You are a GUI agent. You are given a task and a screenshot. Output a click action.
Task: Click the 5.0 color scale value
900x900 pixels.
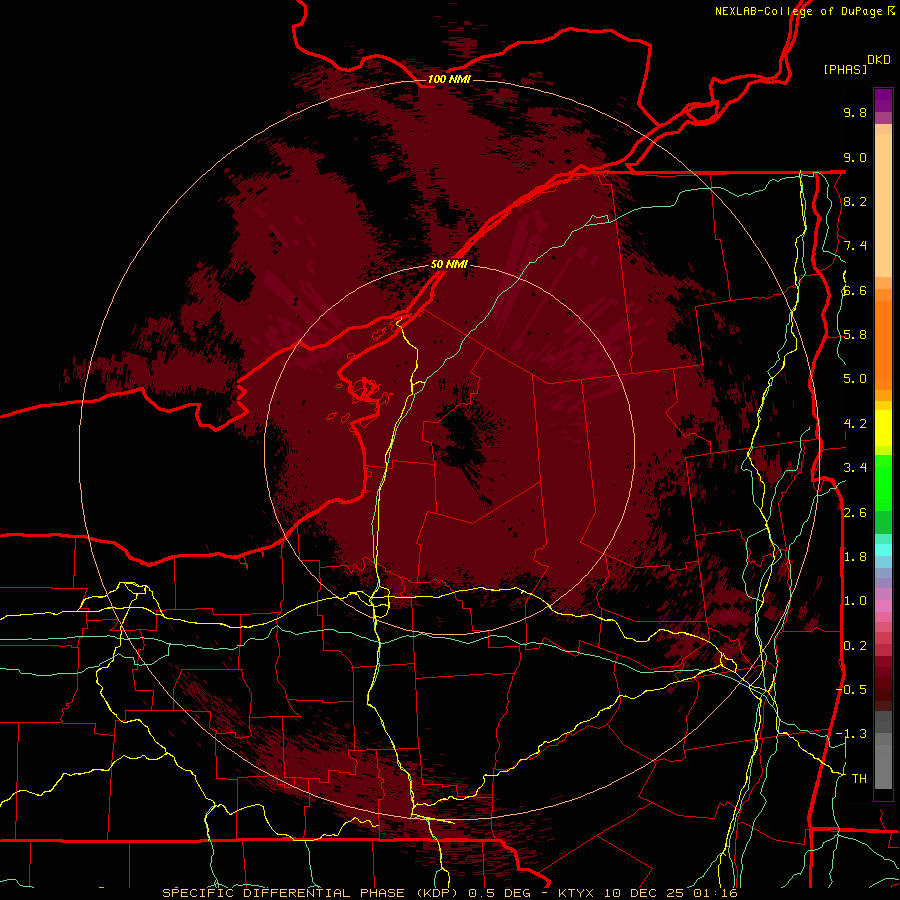pos(855,379)
